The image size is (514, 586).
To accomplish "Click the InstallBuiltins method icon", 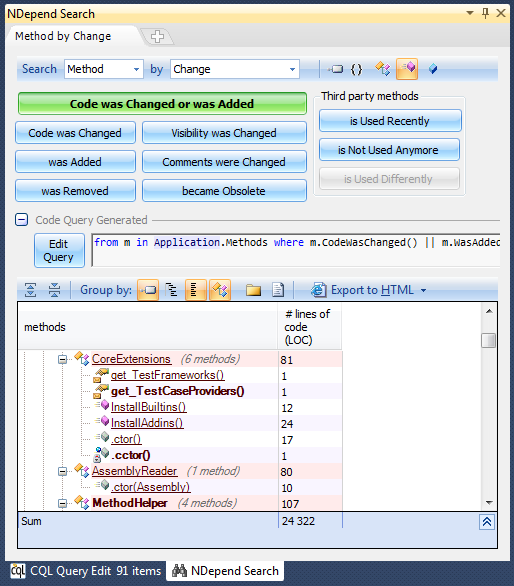I will [102, 406].
